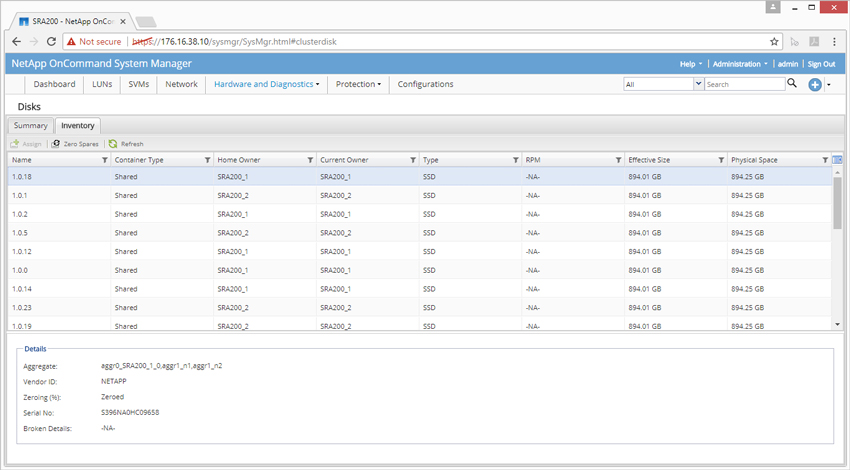Open the new tab button in Chrome
The width and height of the screenshot is (850, 470).
(x=146, y=22)
